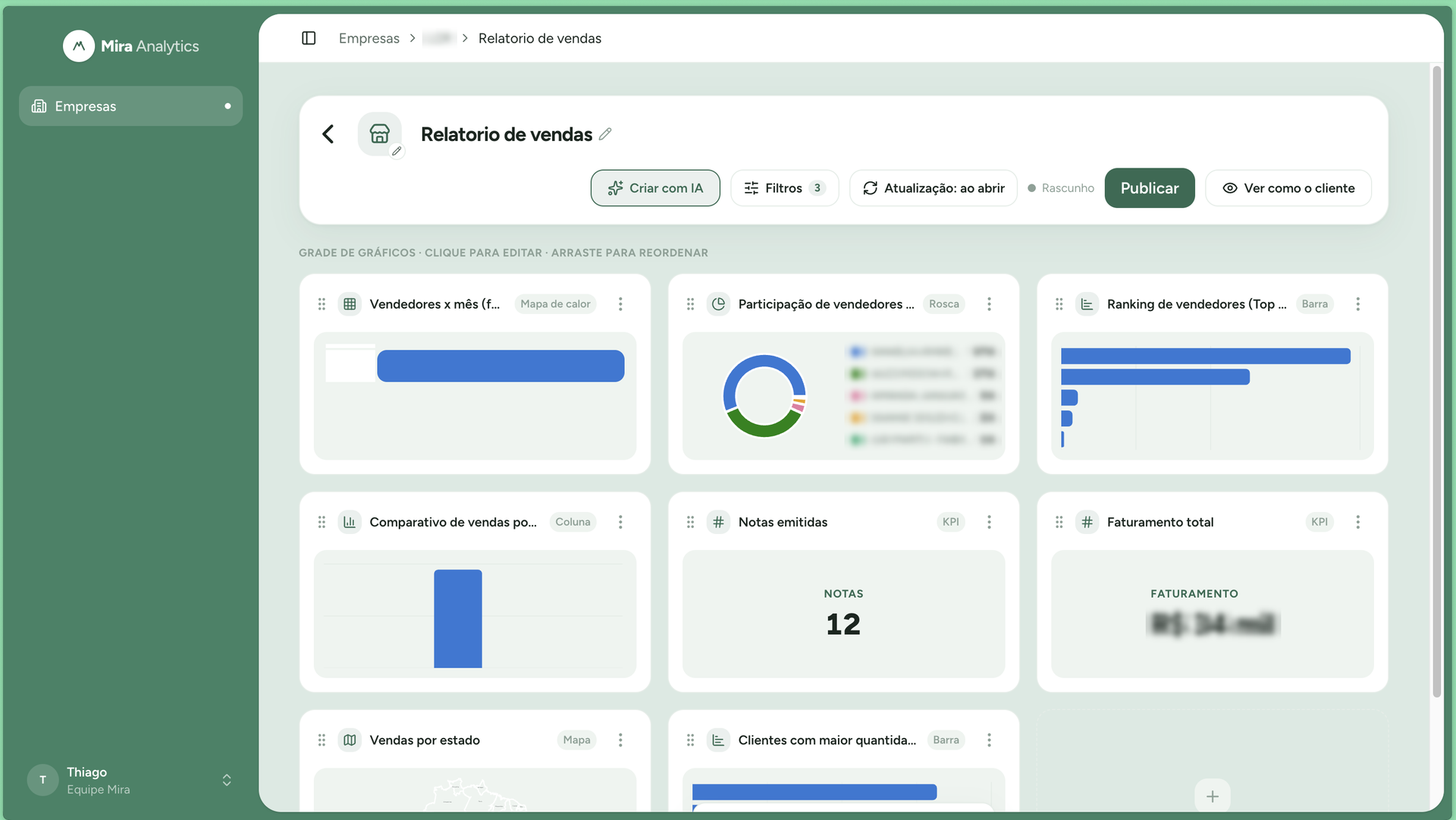Open options menu of Faturamento total card
The height and width of the screenshot is (820, 1456).
coord(1357,522)
